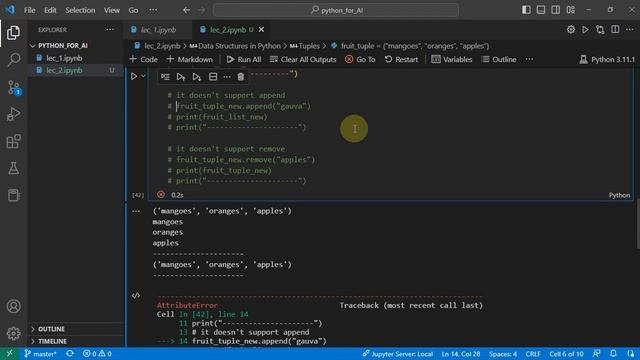This screenshot has width=640, height=360.
Task: Click Synchronize Changes status bar icon
Action: pos(70,354)
